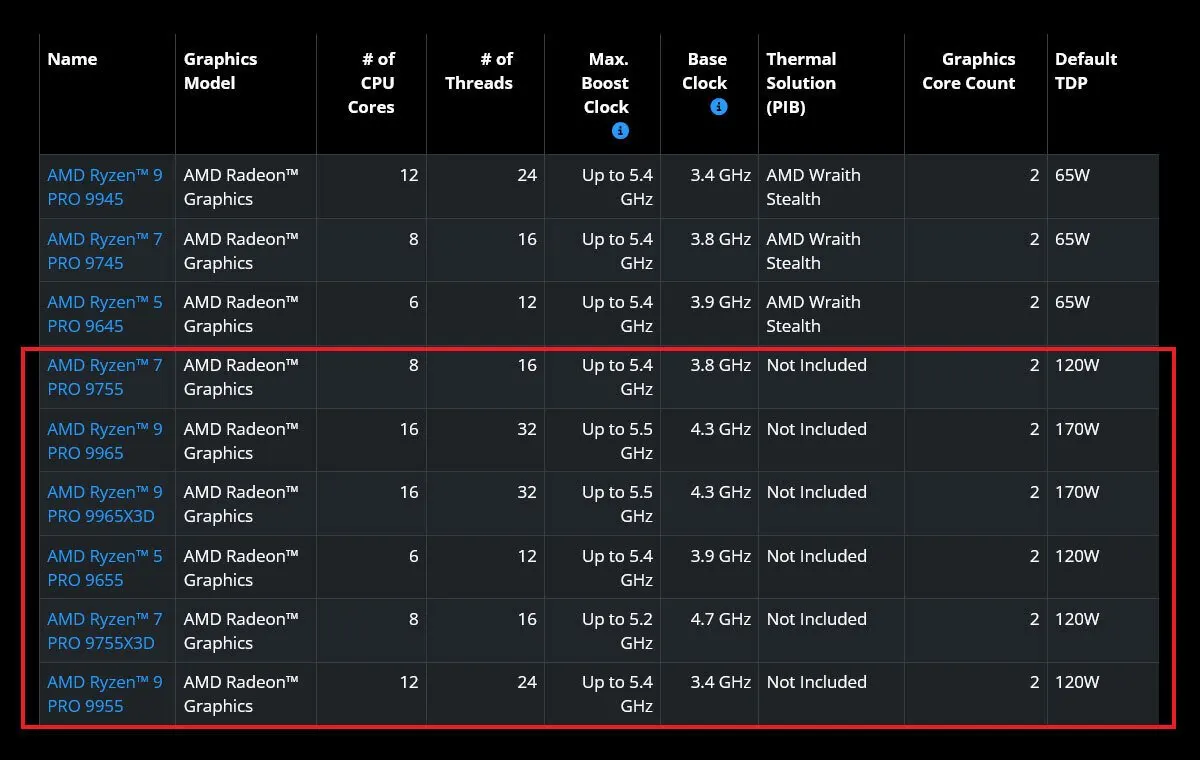Open the AMD Ryzen 7 PRO 9745 link
The height and width of the screenshot is (760, 1200).
tap(104, 251)
